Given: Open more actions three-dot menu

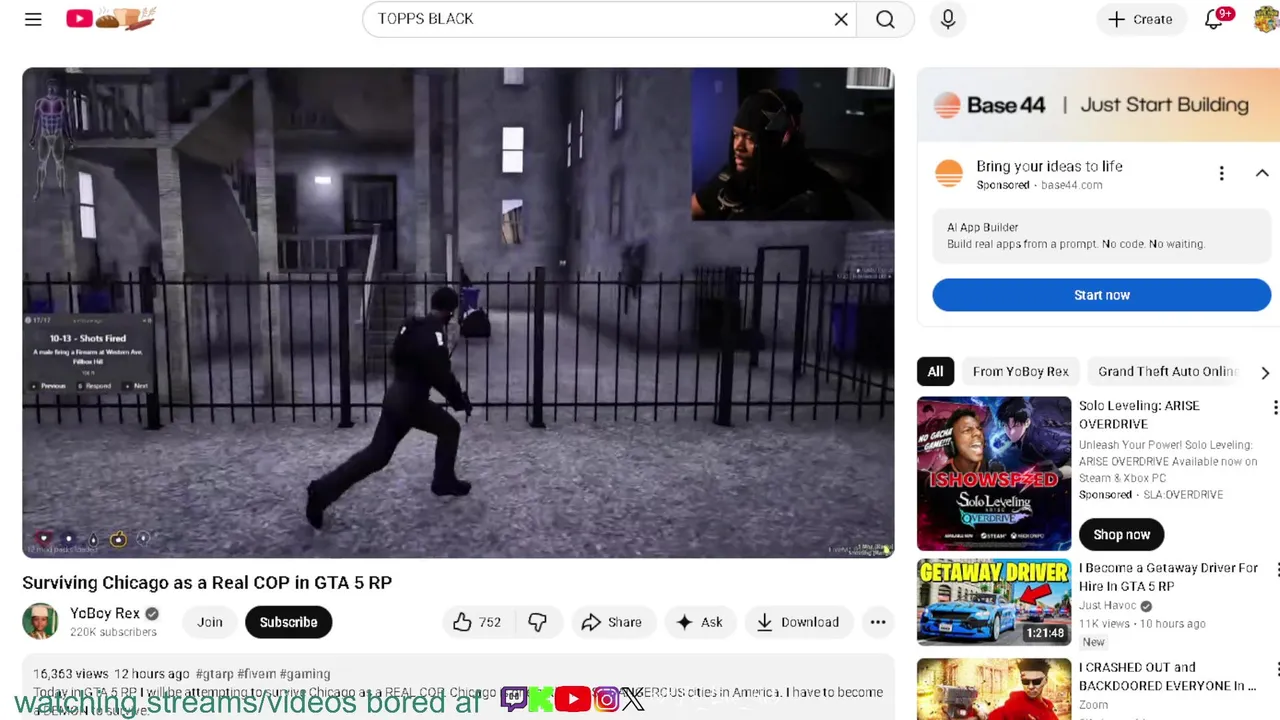Looking at the screenshot, I should tap(877, 622).
